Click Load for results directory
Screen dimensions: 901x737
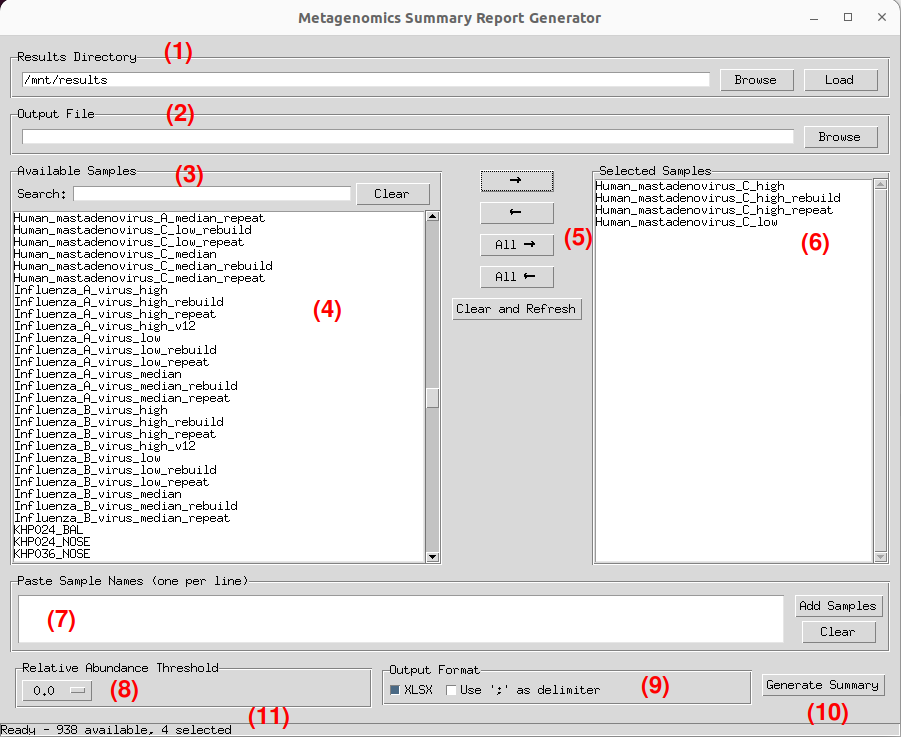839,80
